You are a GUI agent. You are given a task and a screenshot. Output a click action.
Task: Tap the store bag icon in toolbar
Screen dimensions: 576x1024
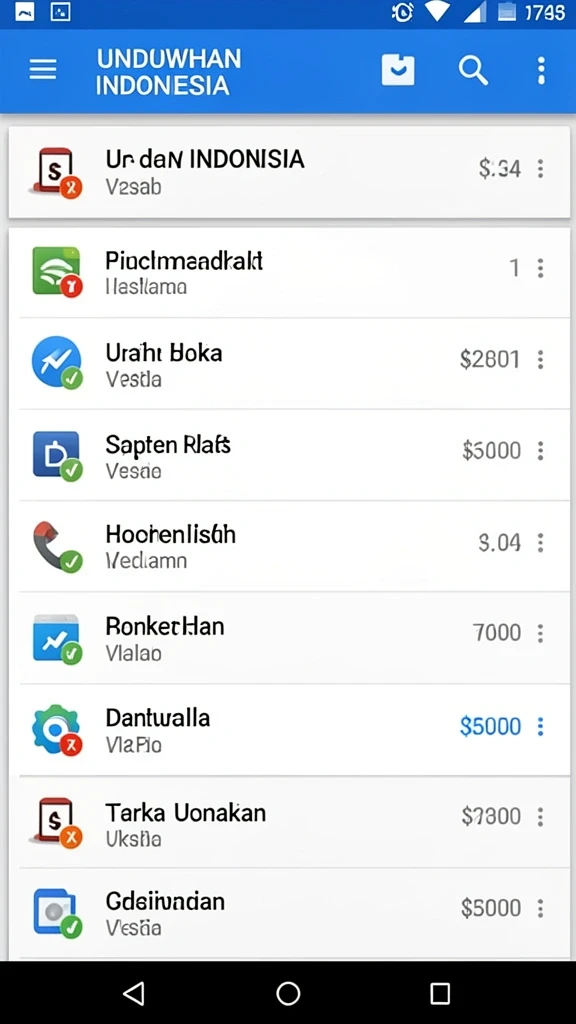[x=398, y=70]
